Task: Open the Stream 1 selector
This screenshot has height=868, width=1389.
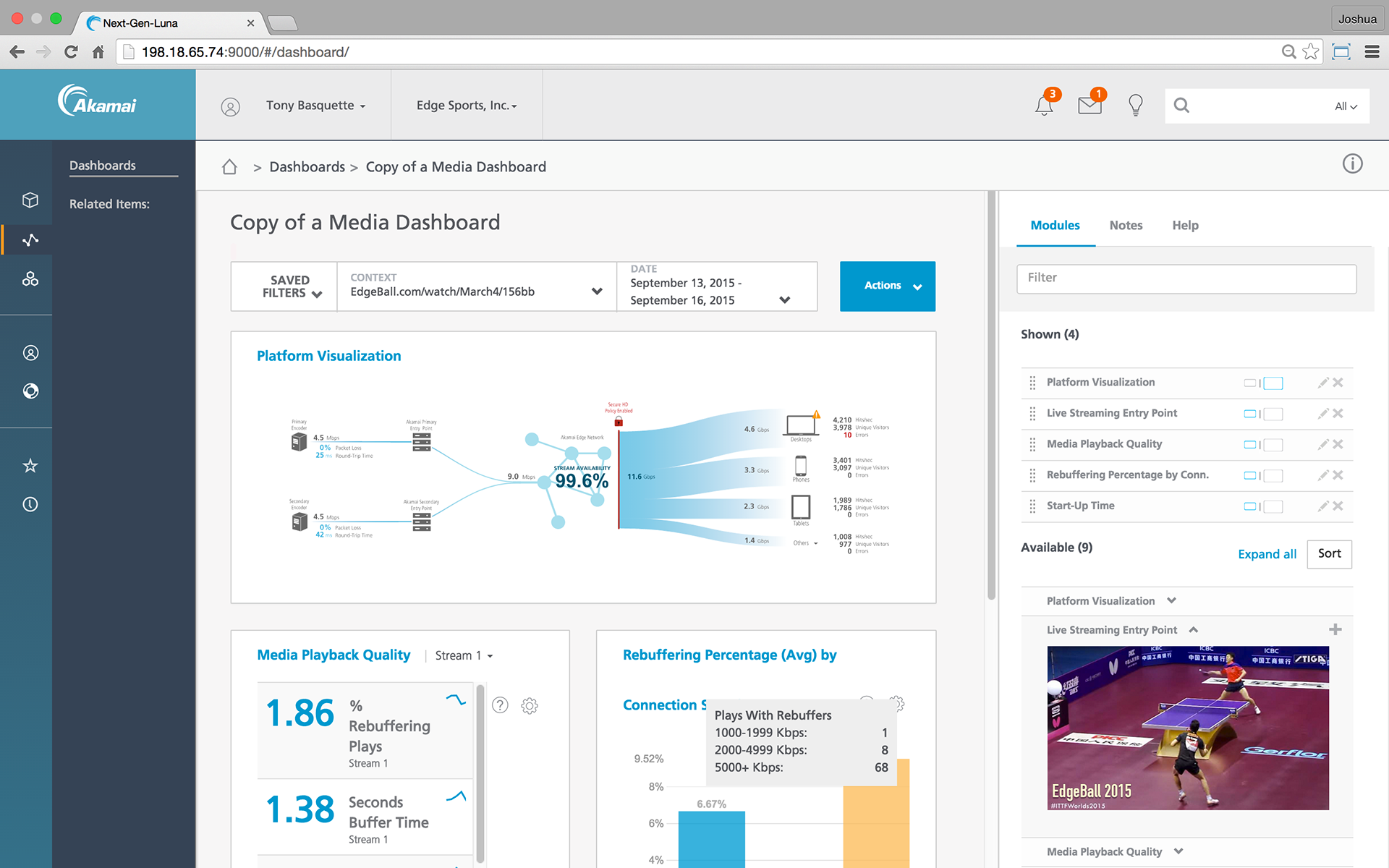Action: click(464, 655)
